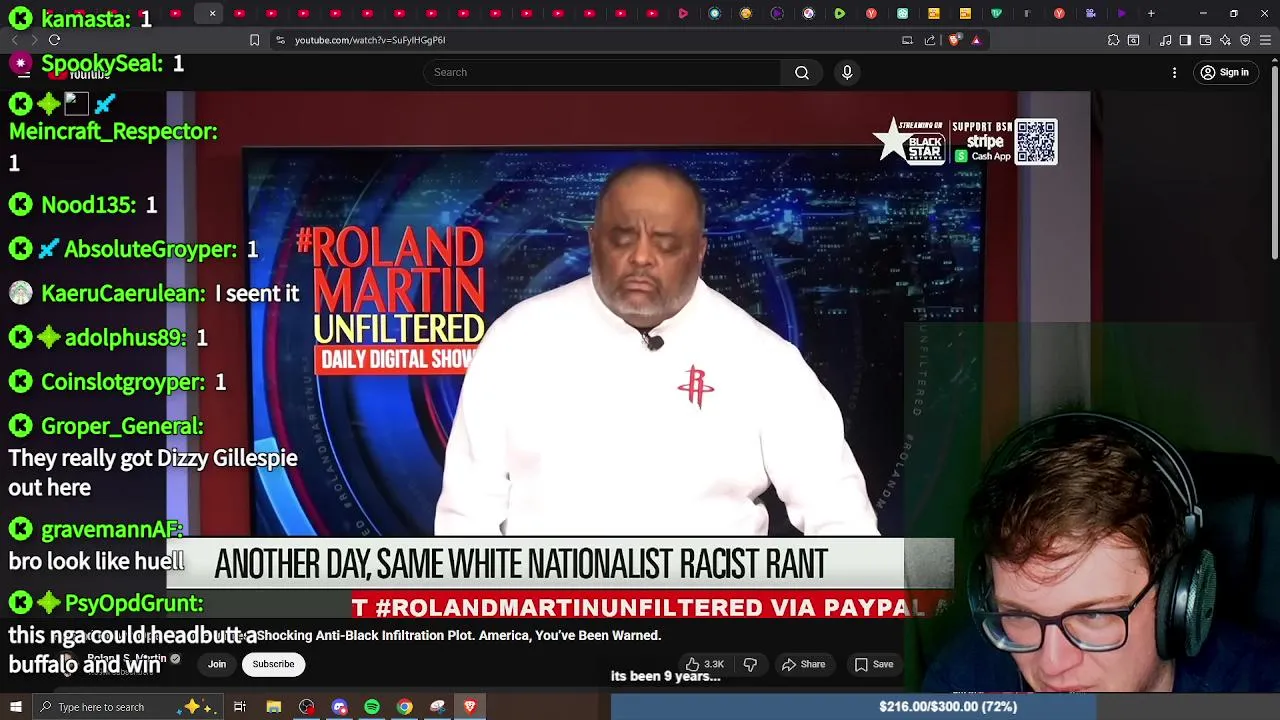Open the Brave Shields lion icon

coord(954,40)
